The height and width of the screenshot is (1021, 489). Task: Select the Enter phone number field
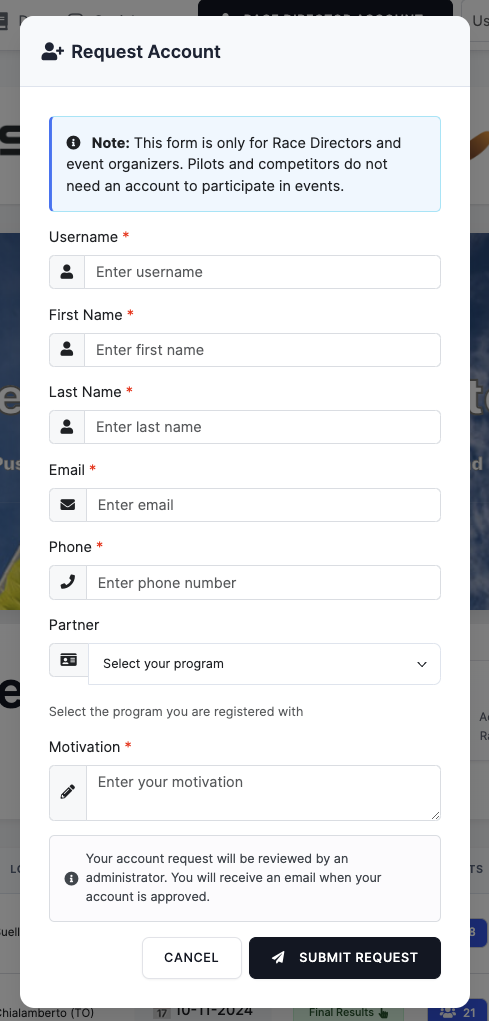[x=264, y=582]
